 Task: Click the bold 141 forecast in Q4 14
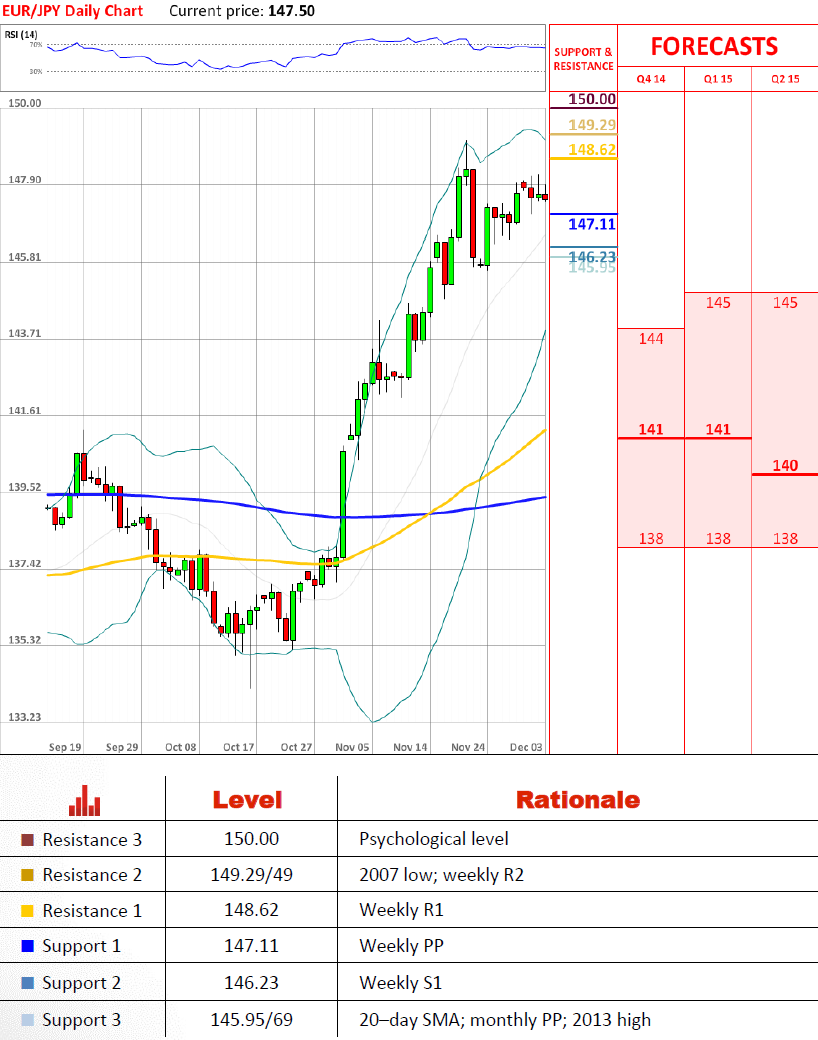click(x=651, y=429)
